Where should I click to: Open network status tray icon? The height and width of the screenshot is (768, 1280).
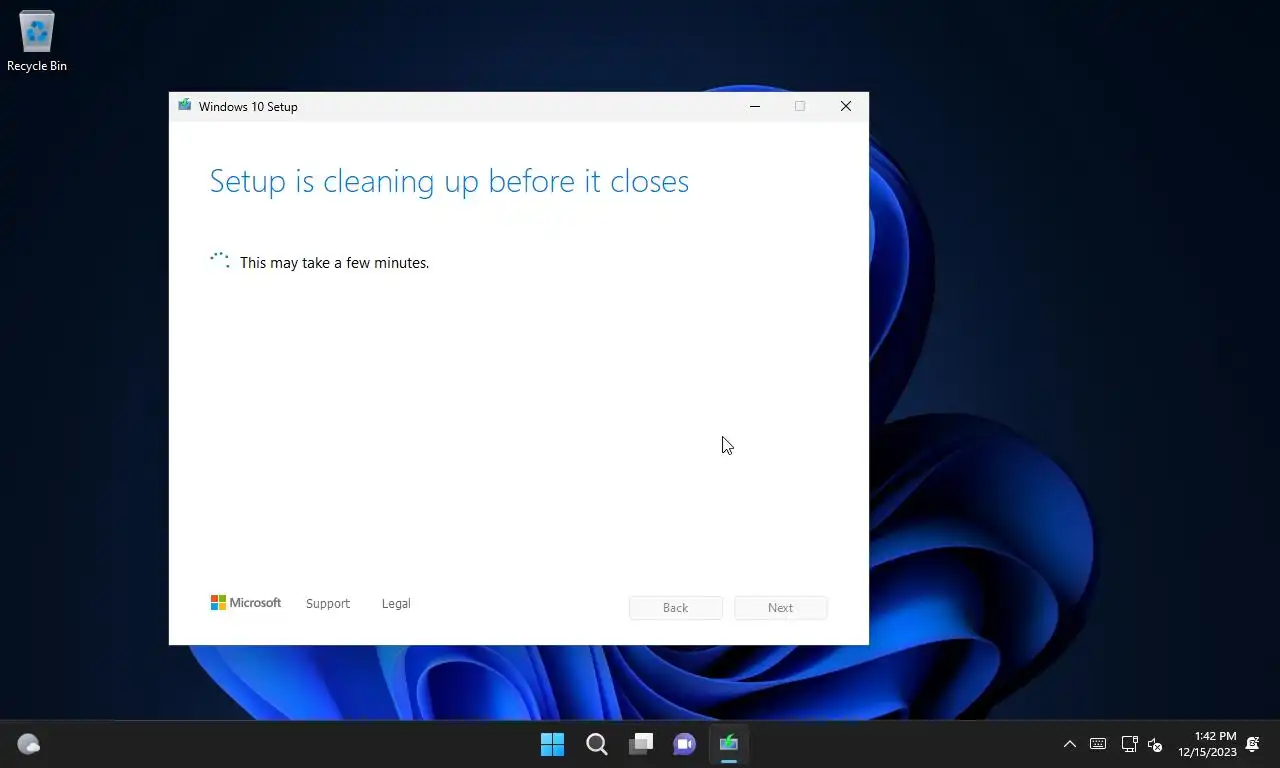click(1129, 744)
